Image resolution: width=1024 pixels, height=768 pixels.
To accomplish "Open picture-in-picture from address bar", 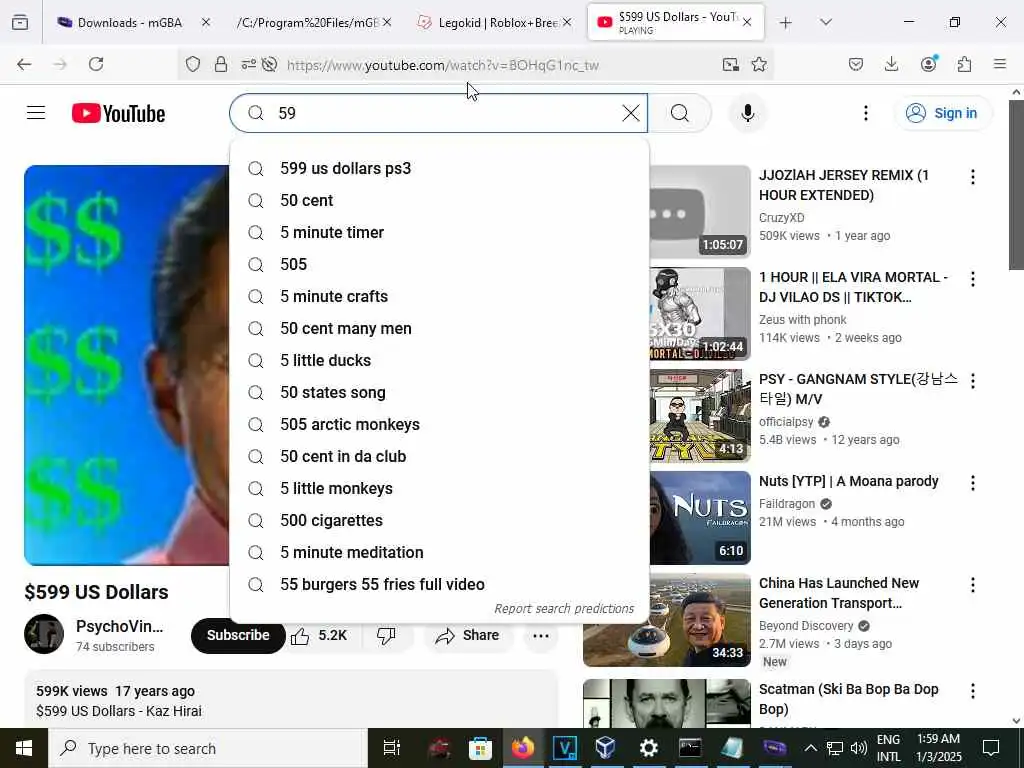I will click(x=731, y=64).
